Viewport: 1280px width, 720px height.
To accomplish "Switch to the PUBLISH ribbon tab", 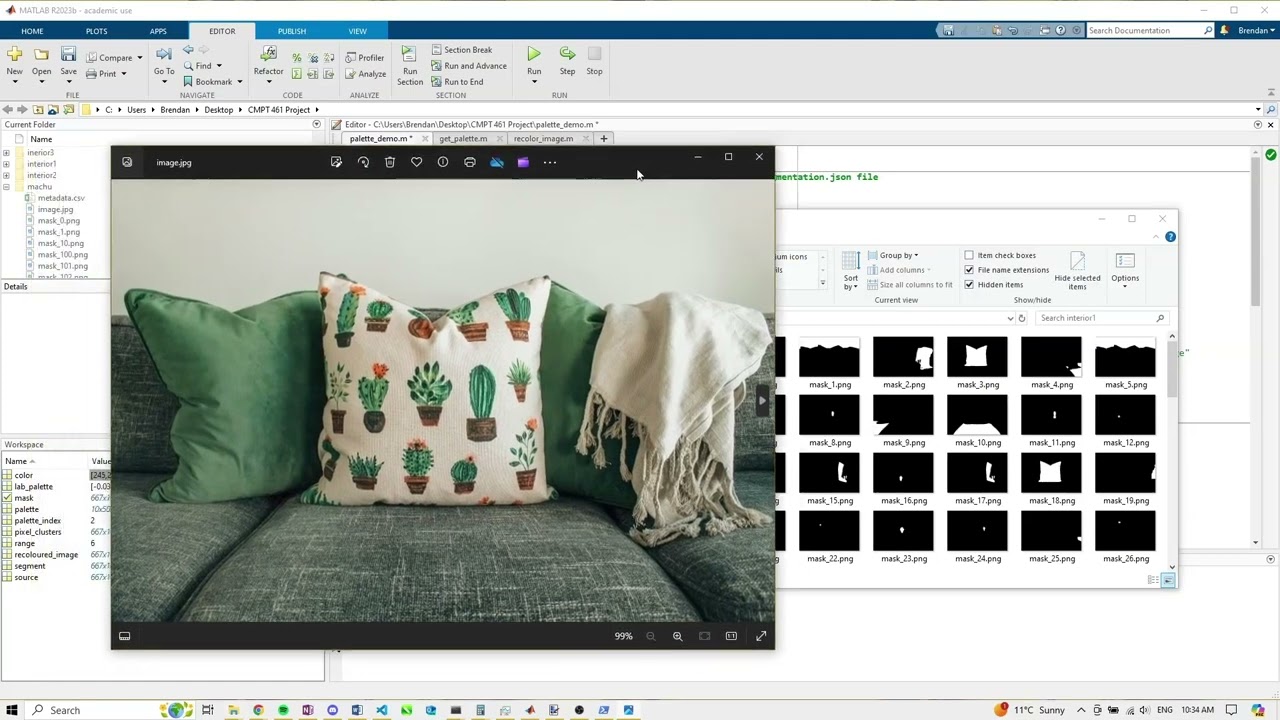I will (292, 31).
